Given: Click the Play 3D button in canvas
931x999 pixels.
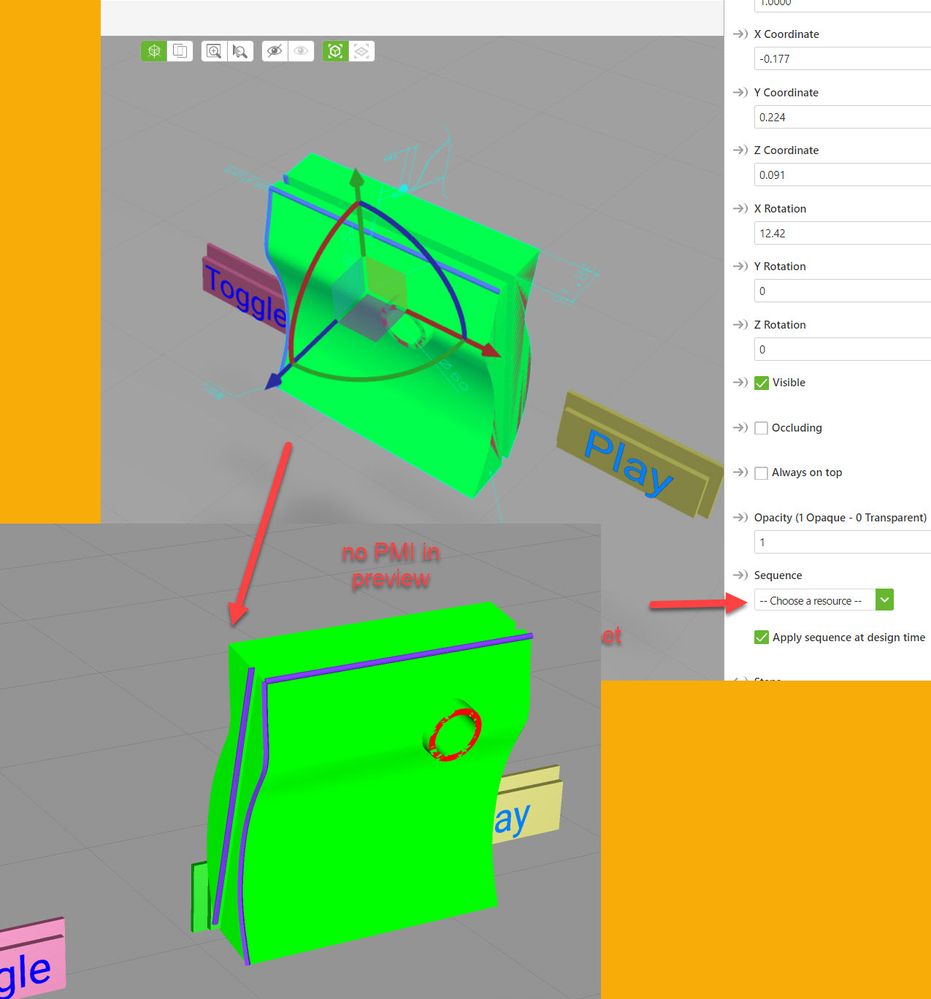Looking at the screenshot, I should point(637,455).
